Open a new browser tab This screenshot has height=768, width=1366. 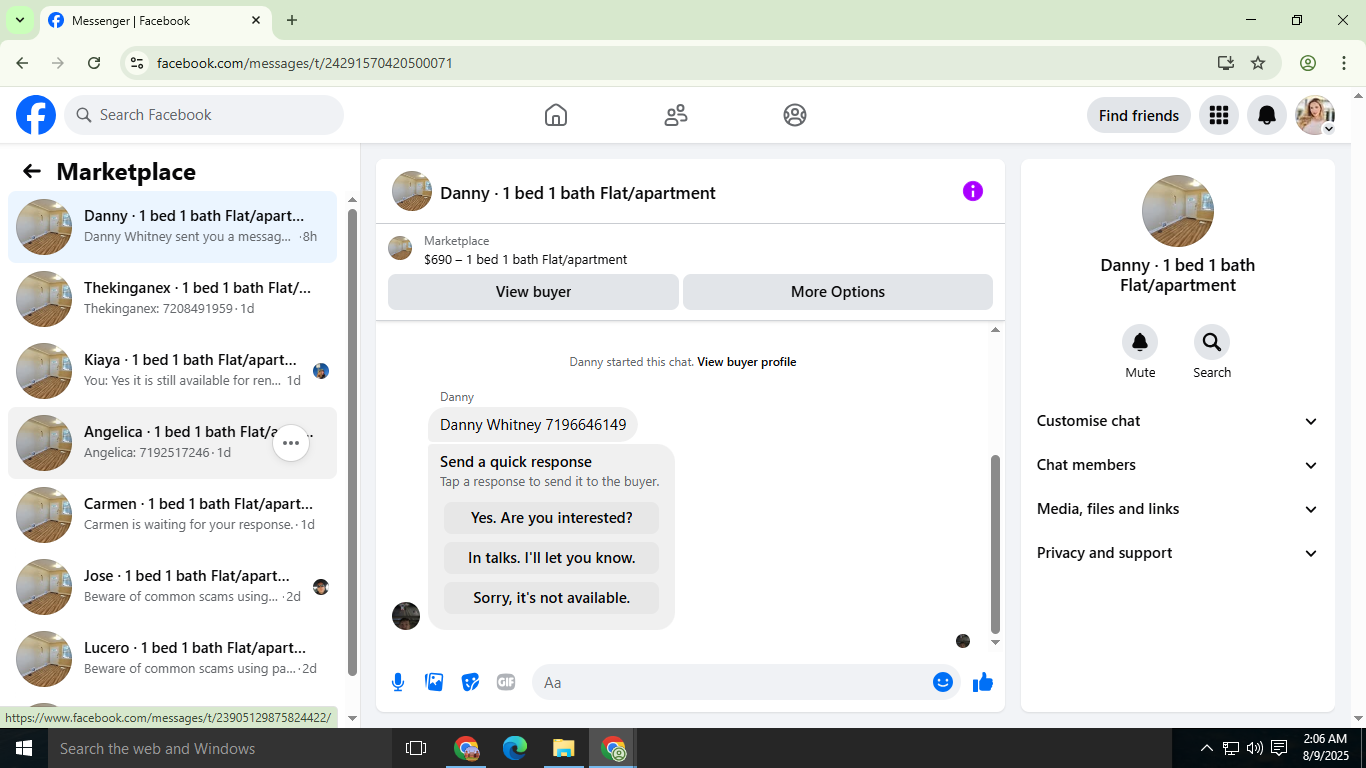292,20
